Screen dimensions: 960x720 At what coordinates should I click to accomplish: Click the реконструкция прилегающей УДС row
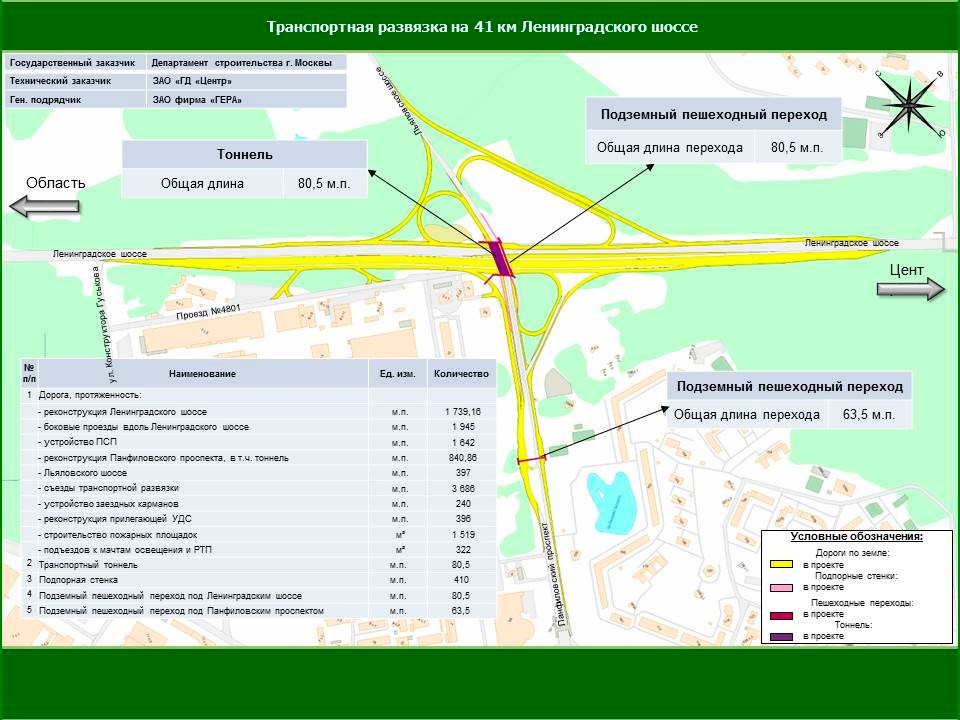258,519
